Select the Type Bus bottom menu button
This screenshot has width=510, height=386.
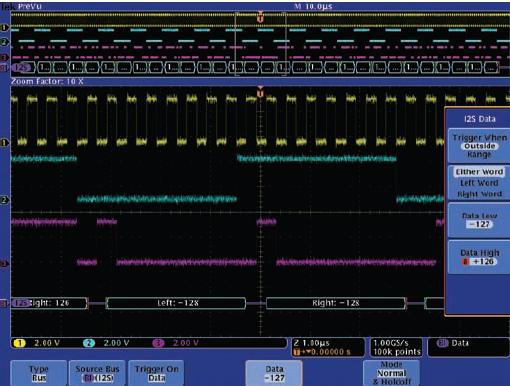pyautogui.click(x=39, y=373)
